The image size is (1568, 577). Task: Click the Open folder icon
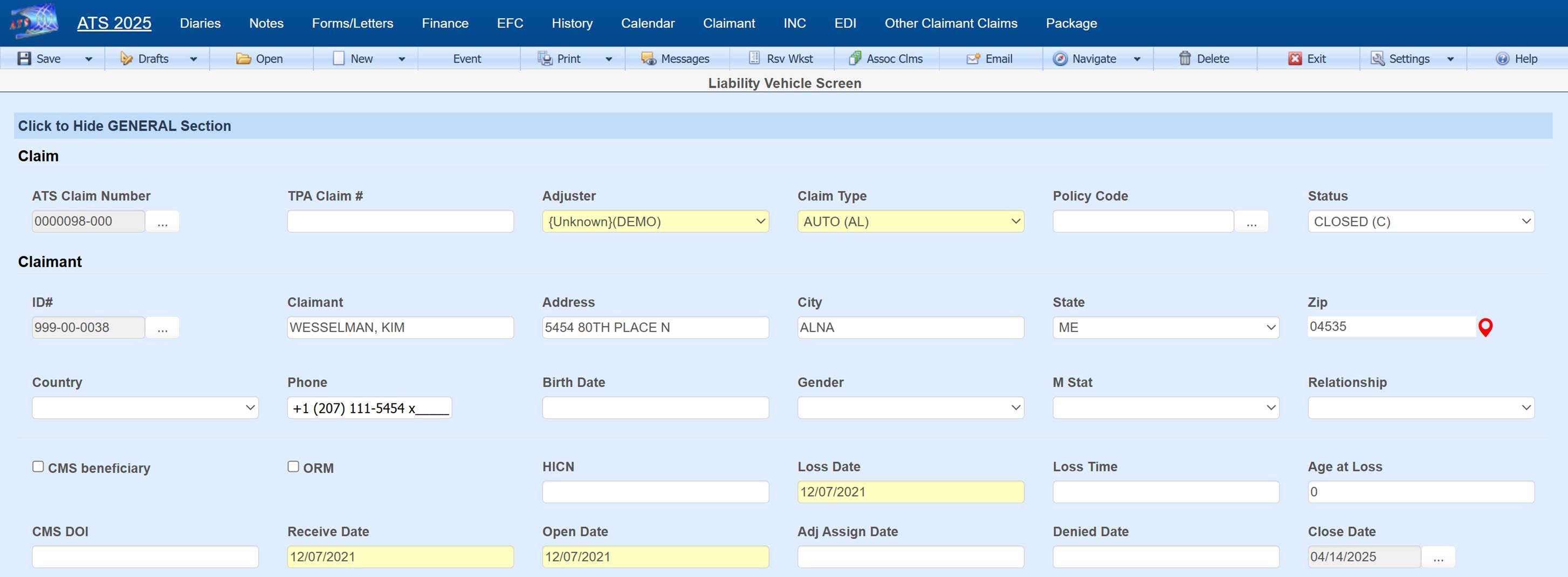(x=244, y=58)
